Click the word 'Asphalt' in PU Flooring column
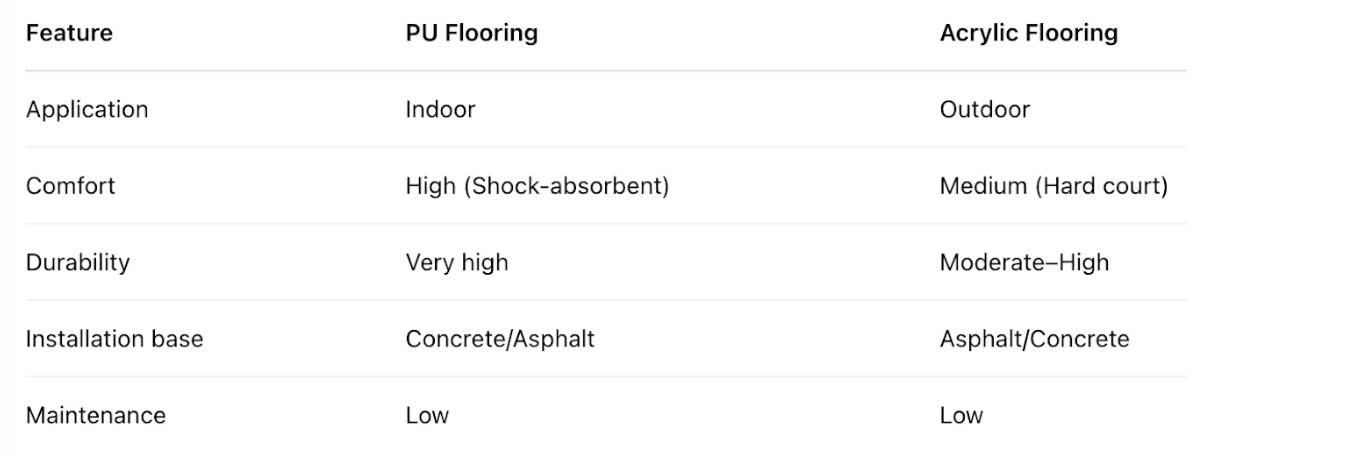This screenshot has width=1352, height=454. [555, 339]
